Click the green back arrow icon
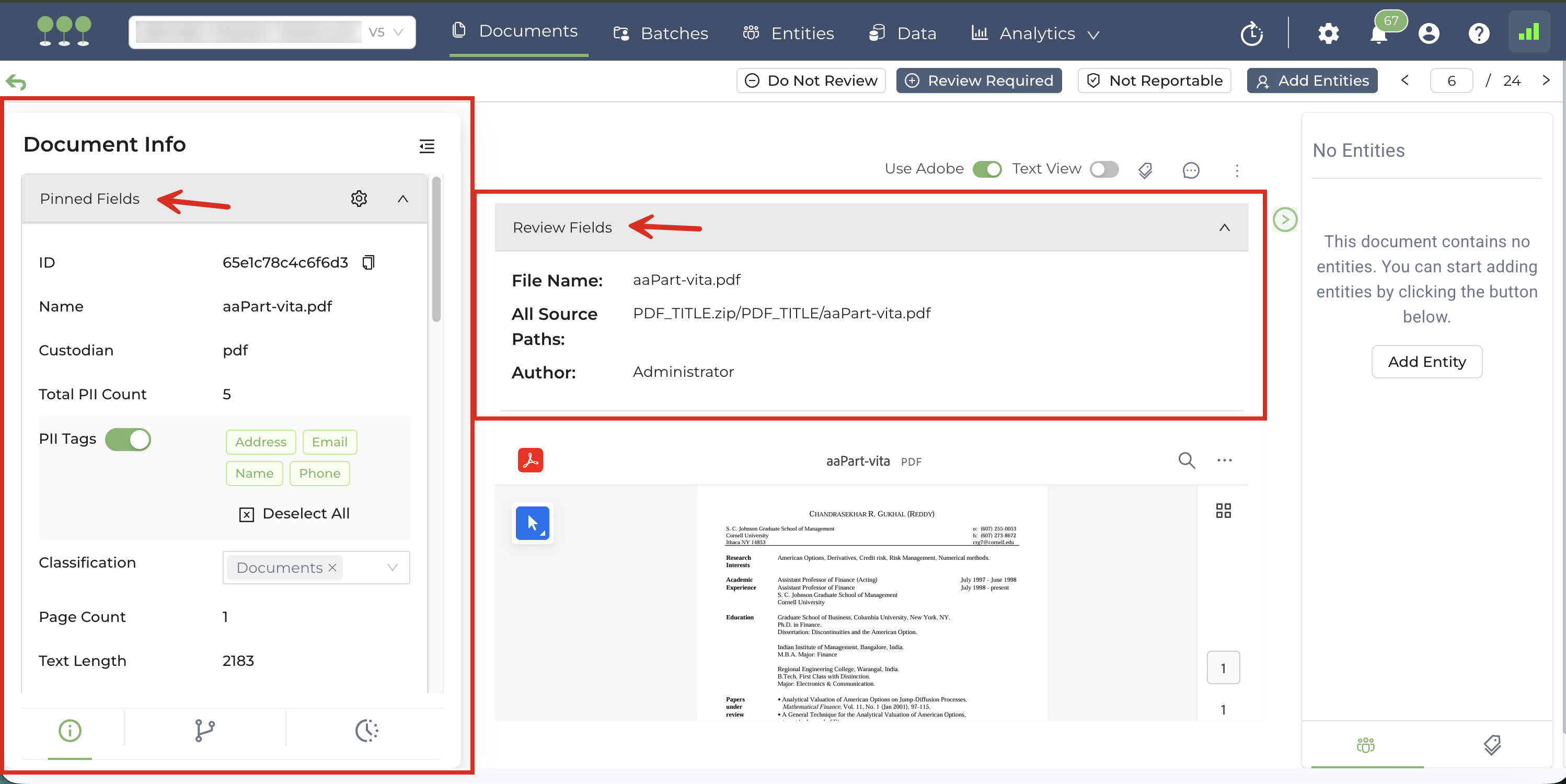The width and height of the screenshot is (1566, 784). pos(16,82)
